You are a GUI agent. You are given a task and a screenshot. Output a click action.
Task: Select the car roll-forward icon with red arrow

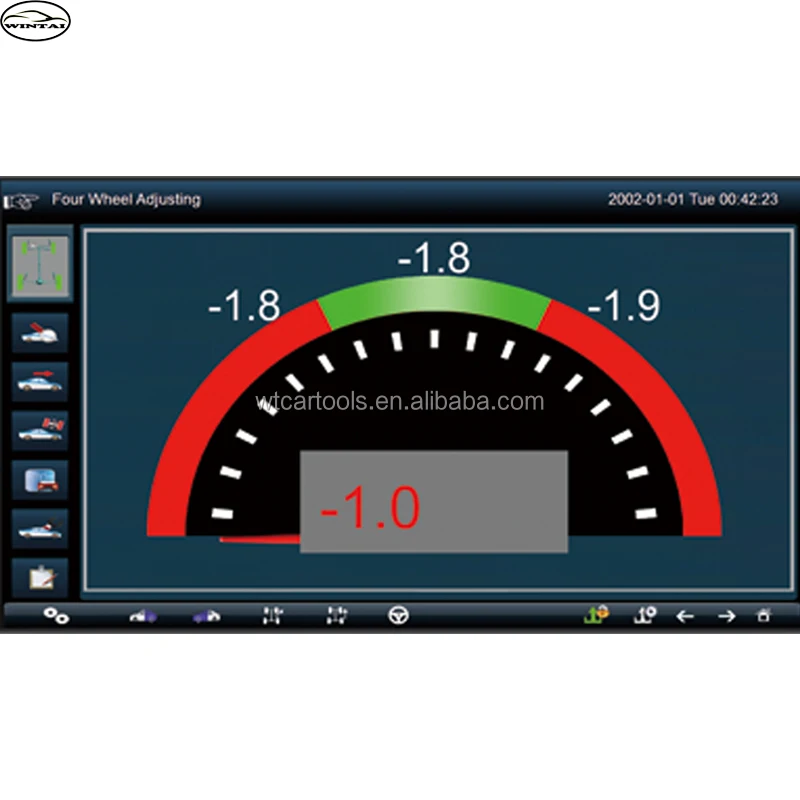pyautogui.click(x=40, y=380)
